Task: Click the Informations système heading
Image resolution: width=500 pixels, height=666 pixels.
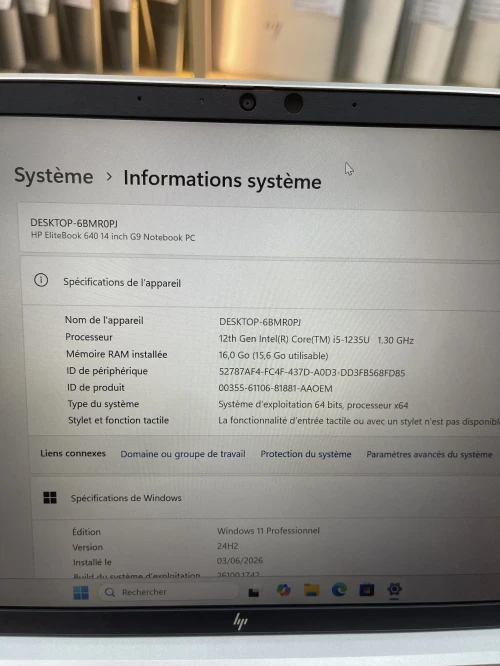Action: 222,180
